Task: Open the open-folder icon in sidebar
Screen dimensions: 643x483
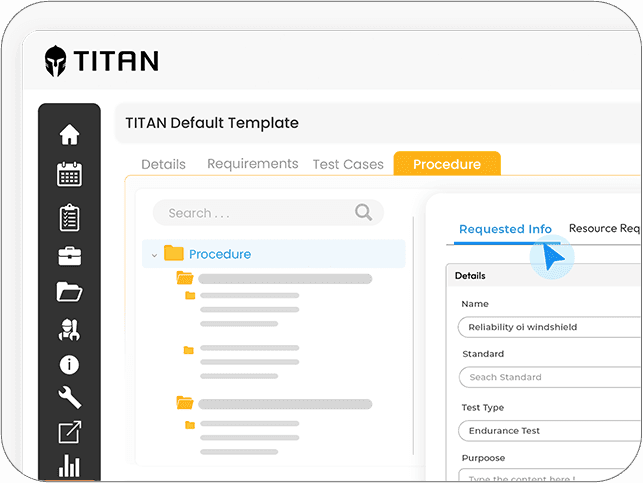Action: tap(69, 292)
